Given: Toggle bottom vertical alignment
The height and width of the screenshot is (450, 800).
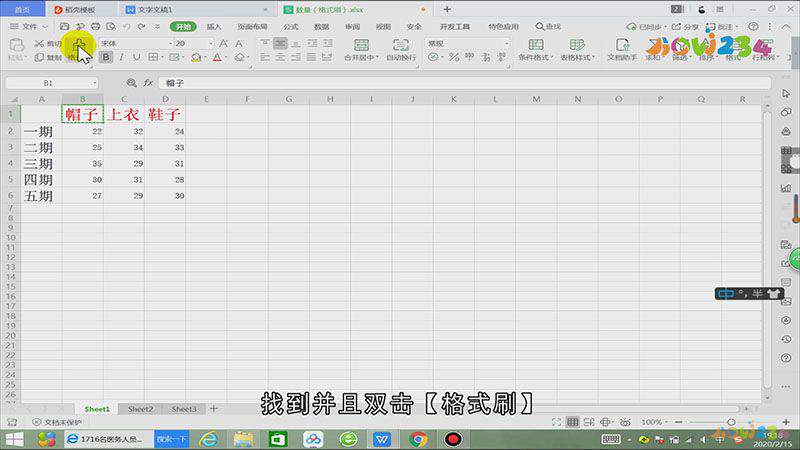Looking at the screenshot, I should pos(296,44).
